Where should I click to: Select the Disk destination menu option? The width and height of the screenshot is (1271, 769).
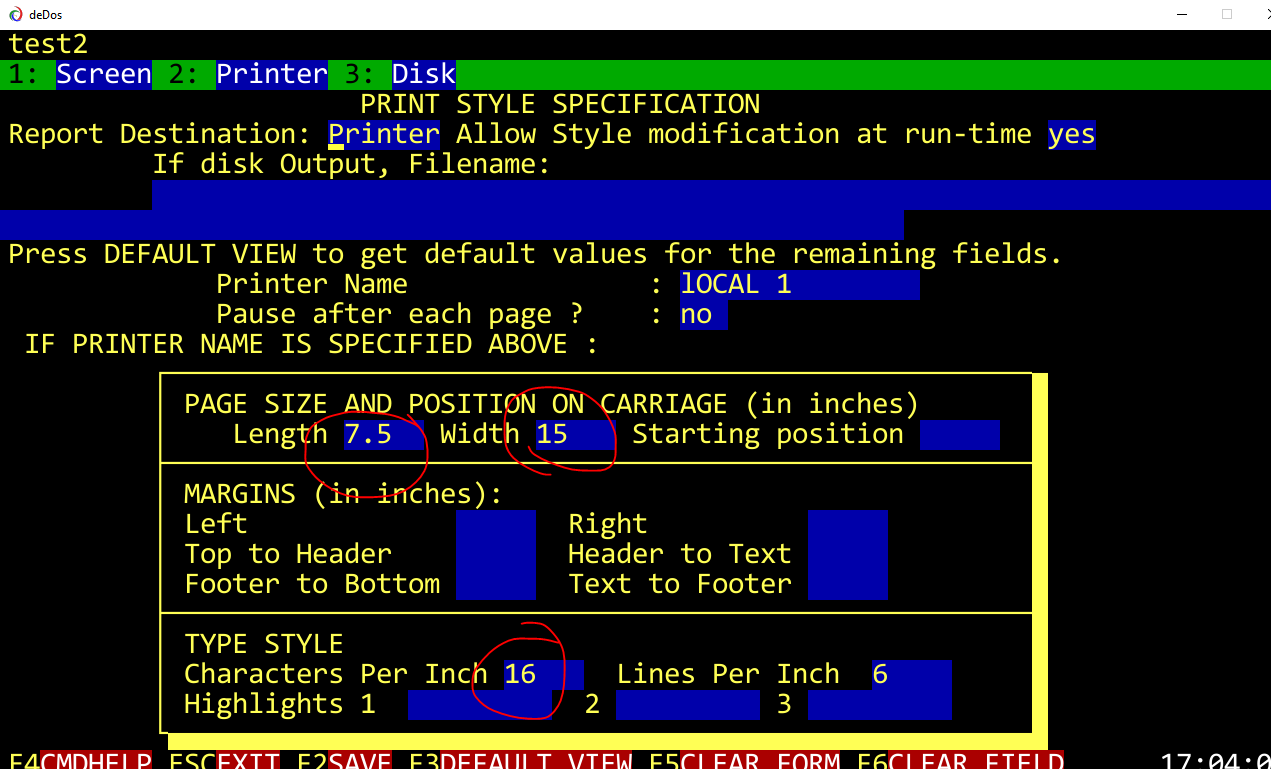point(424,75)
